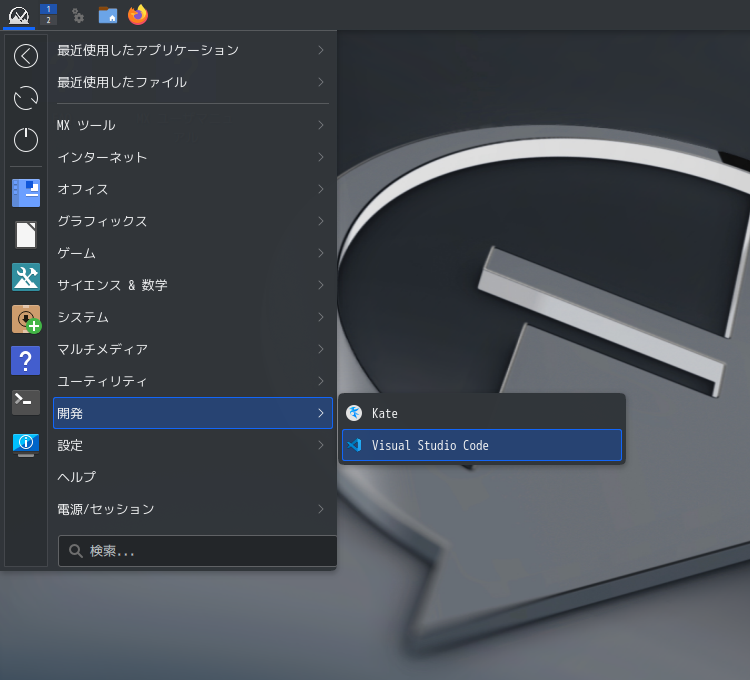Open the system information monitor icon
Viewport: 750px width, 680px height.
tap(26, 445)
